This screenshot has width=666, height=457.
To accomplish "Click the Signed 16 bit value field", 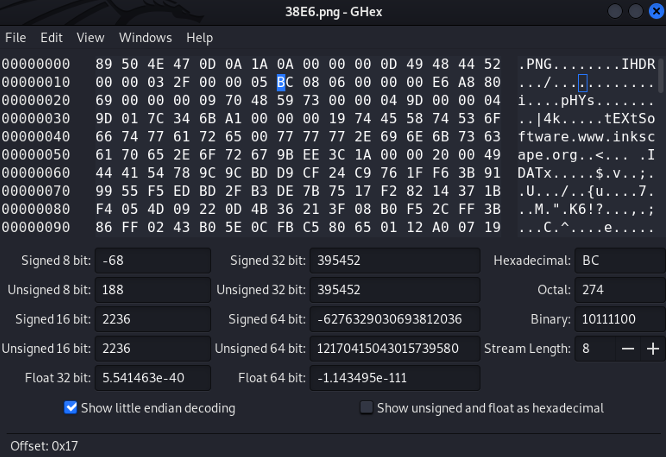I will tap(152, 319).
